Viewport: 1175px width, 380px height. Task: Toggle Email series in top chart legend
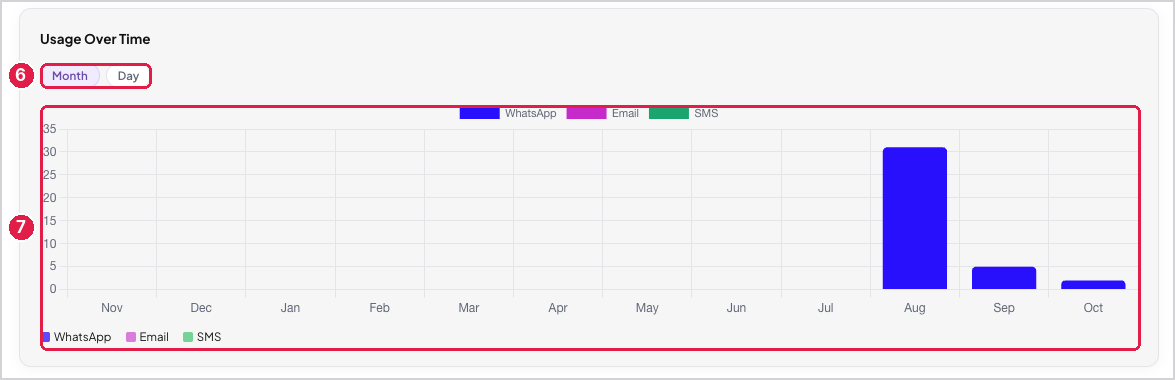coord(602,114)
